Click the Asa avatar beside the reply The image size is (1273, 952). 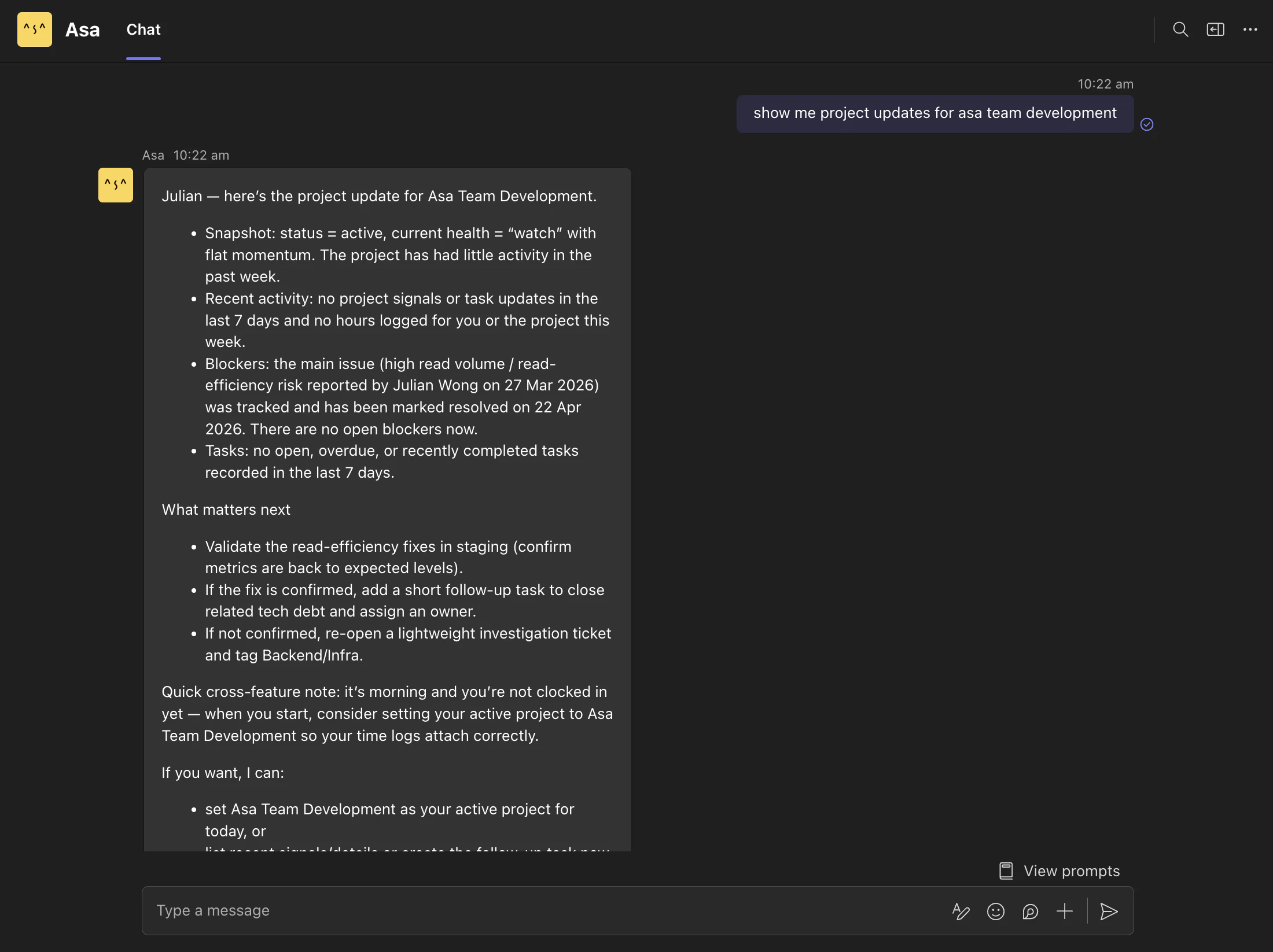click(x=116, y=185)
